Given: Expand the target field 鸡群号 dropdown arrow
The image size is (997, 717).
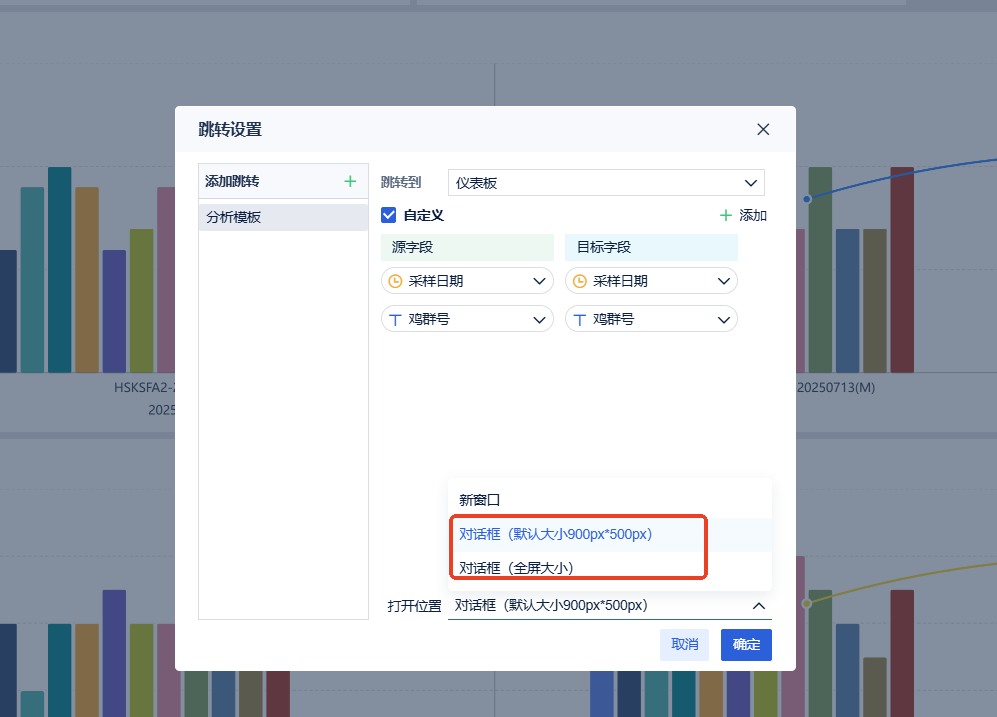Looking at the screenshot, I should (724, 319).
